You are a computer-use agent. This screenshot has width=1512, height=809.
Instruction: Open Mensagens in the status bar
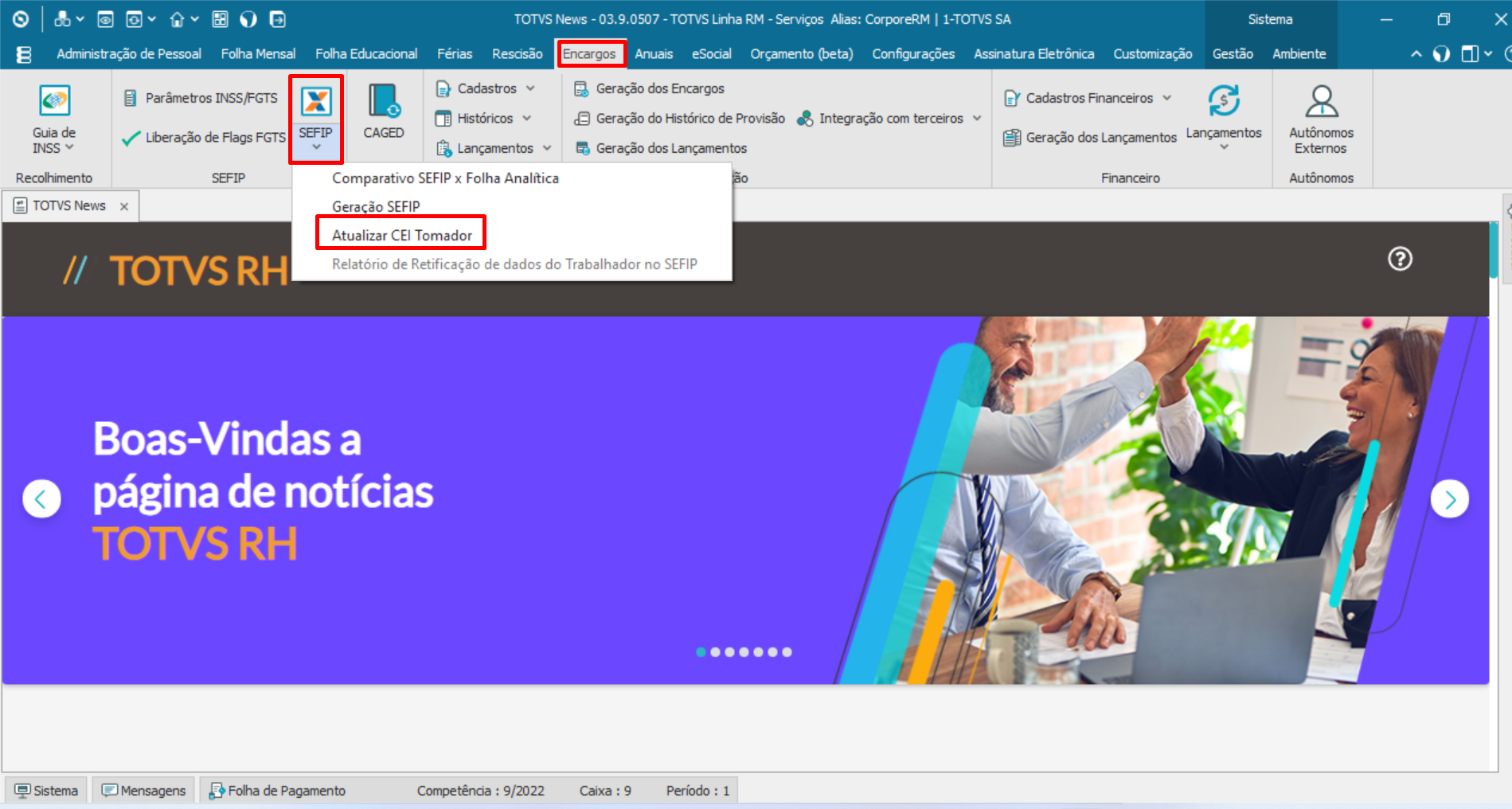point(143,791)
